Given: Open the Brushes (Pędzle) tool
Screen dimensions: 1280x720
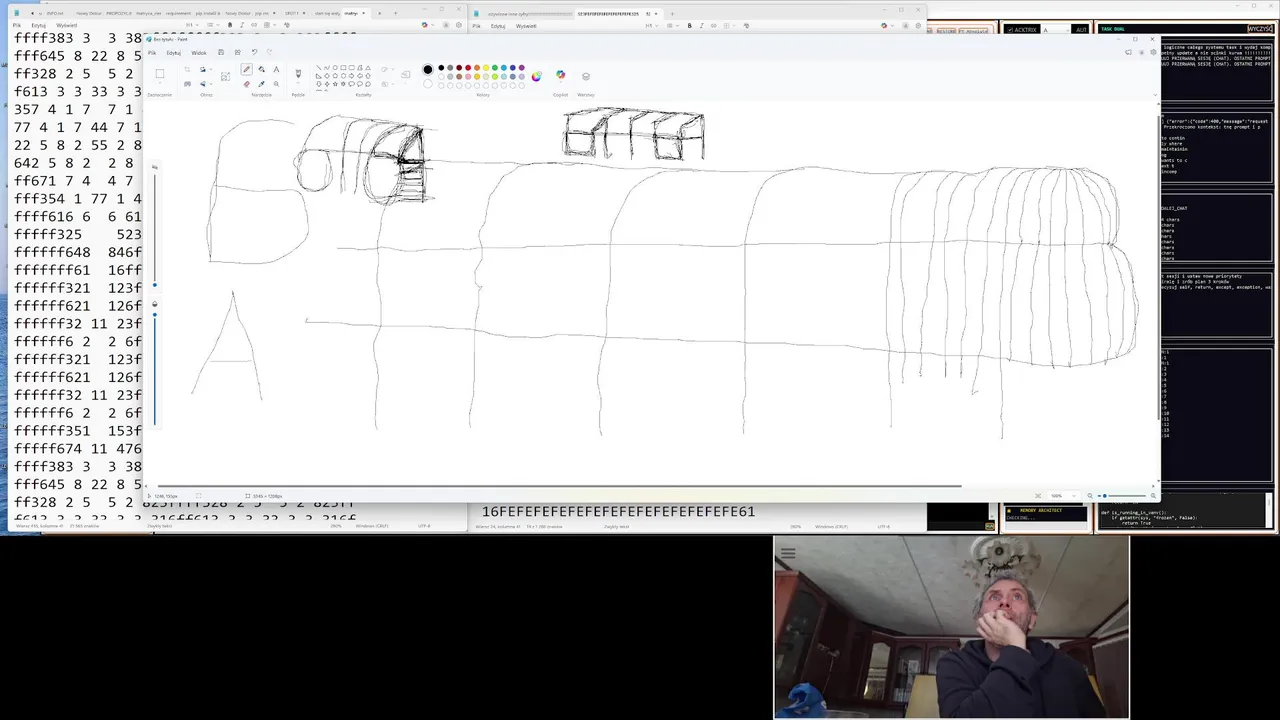Looking at the screenshot, I should tap(298, 73).
